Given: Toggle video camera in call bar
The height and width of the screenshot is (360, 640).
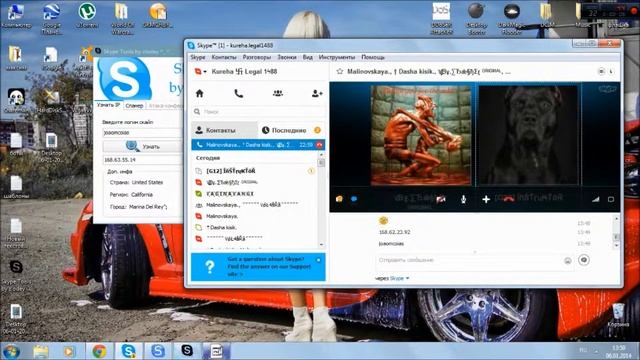Looking at the screenshot, I should (441, 199).
